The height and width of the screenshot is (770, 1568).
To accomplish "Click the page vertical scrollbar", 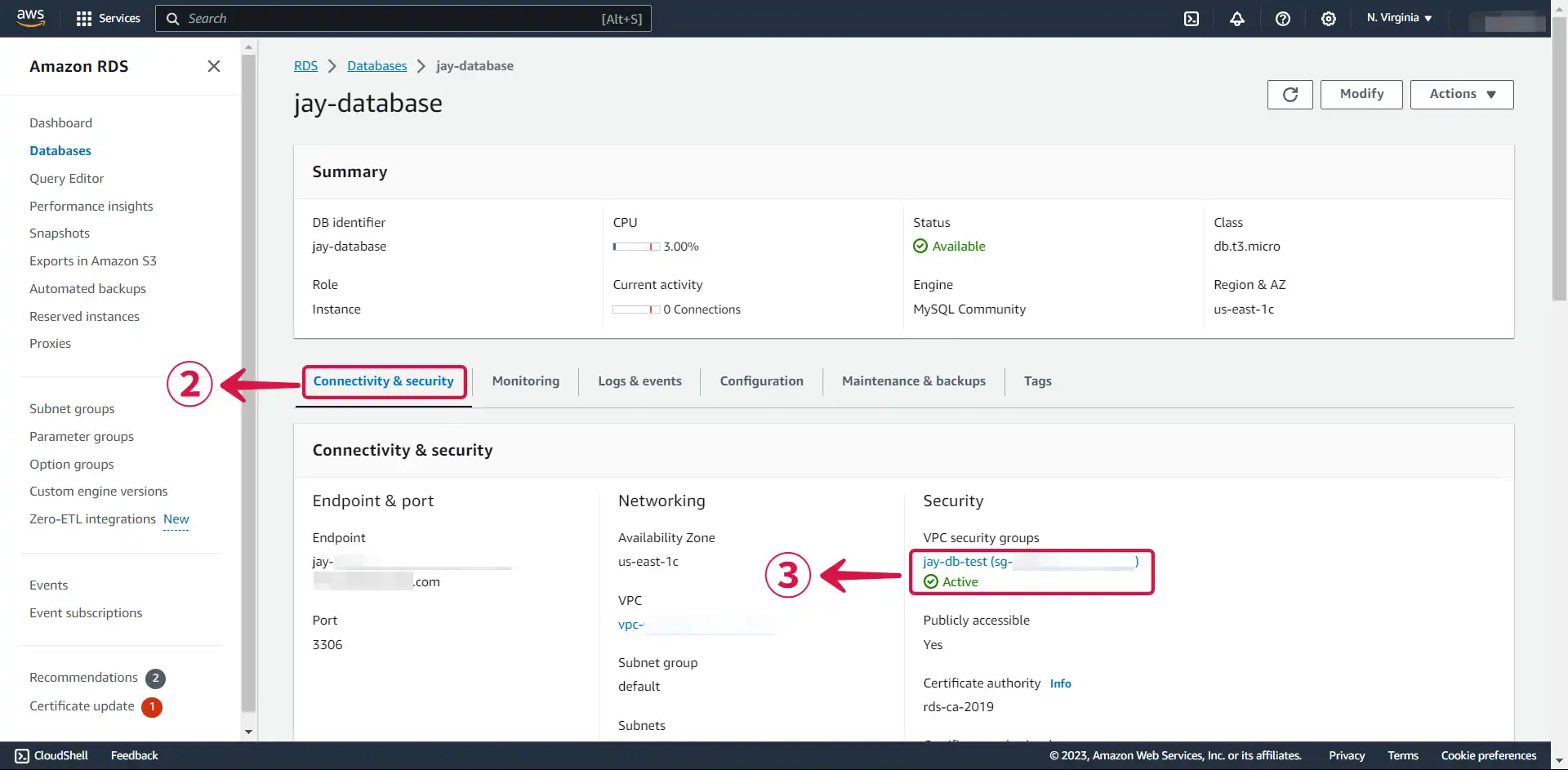I will point(1559,159).
